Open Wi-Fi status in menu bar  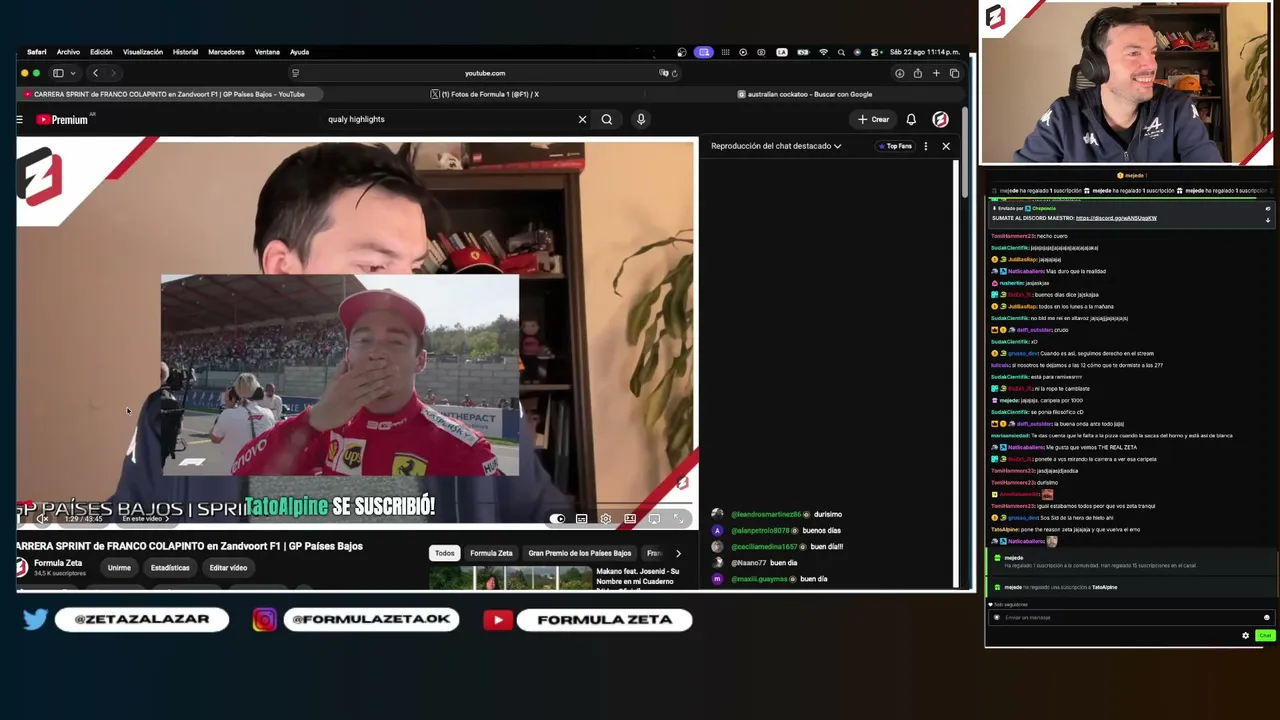823,52
